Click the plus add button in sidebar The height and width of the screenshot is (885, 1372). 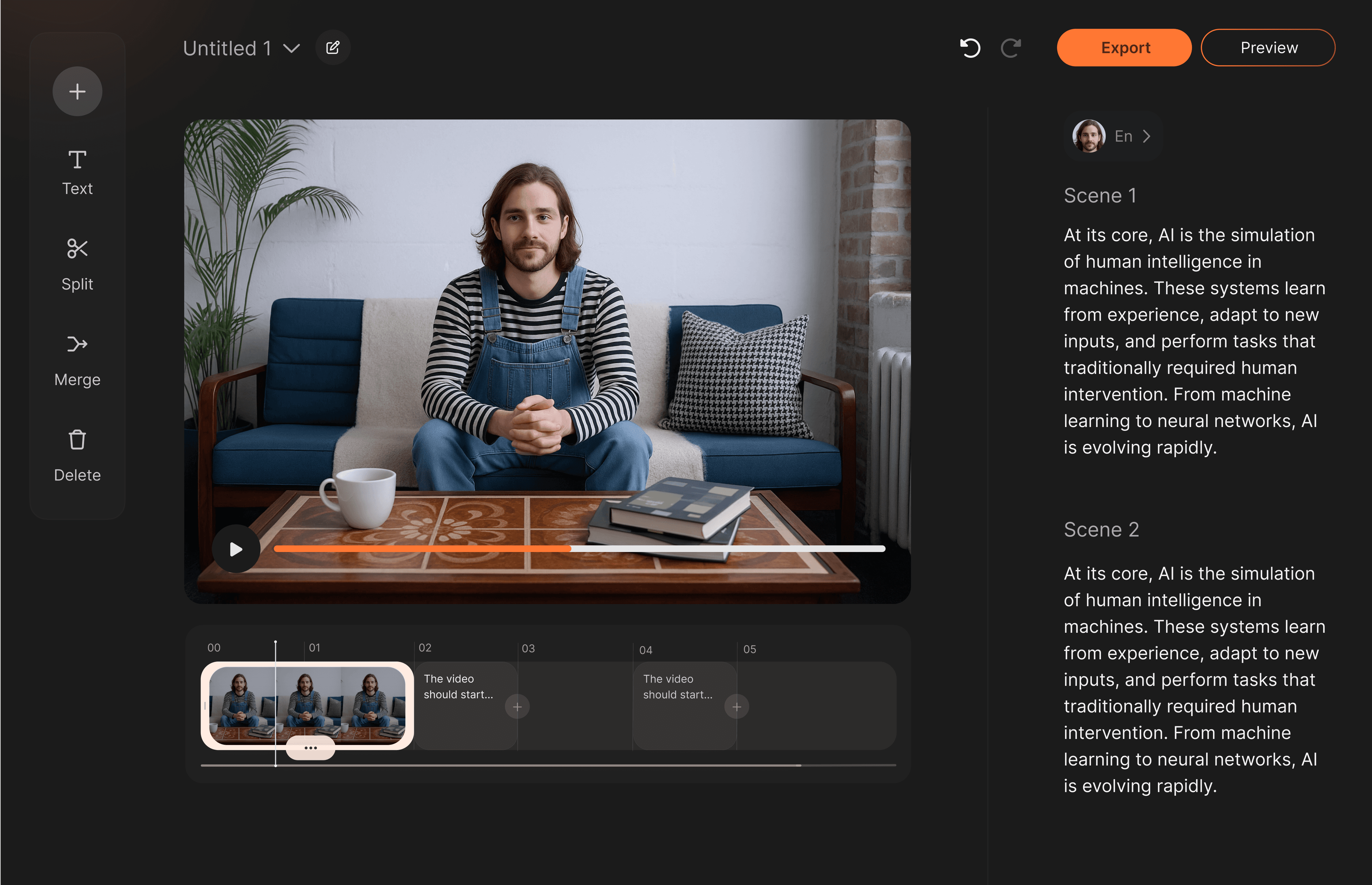pos(77,91)
